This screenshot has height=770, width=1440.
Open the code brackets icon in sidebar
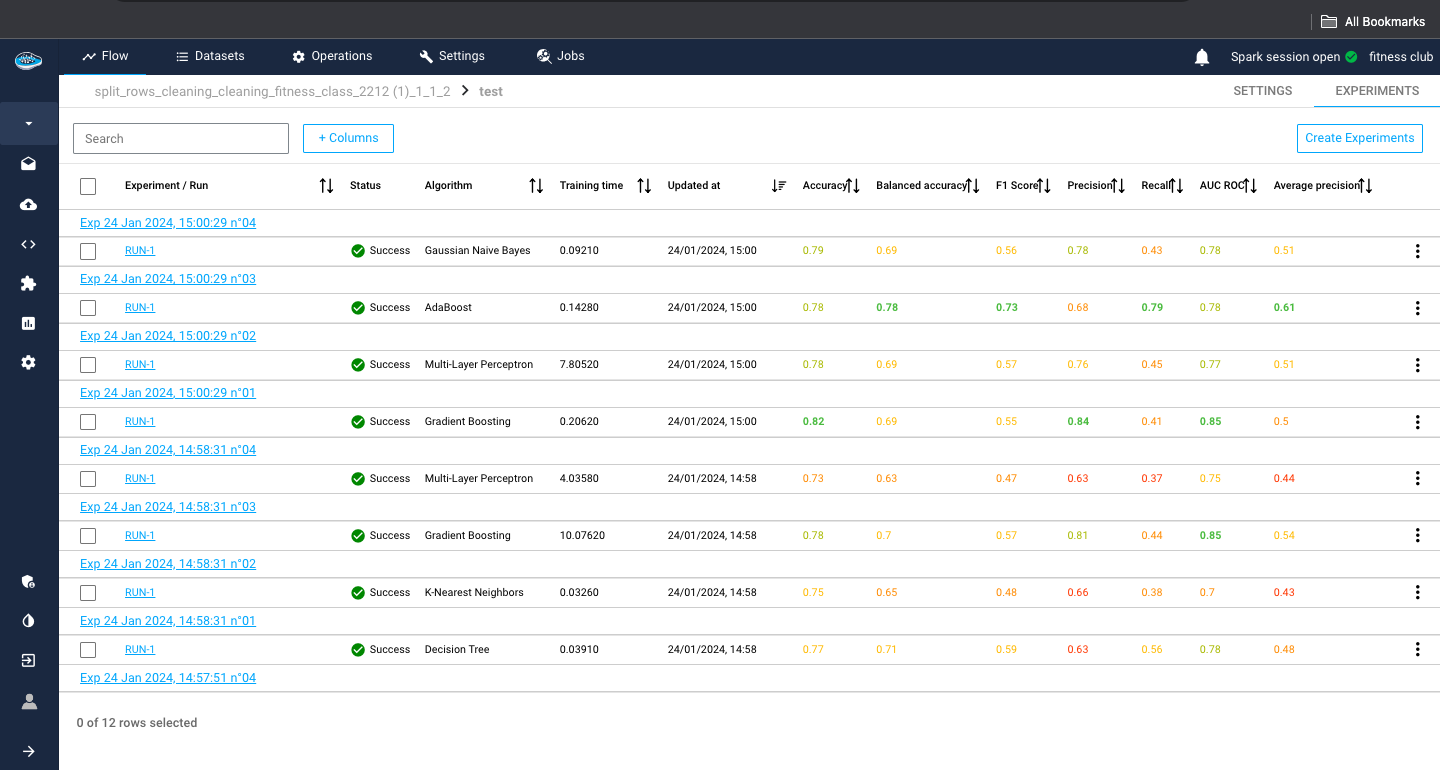coord(28,244)
